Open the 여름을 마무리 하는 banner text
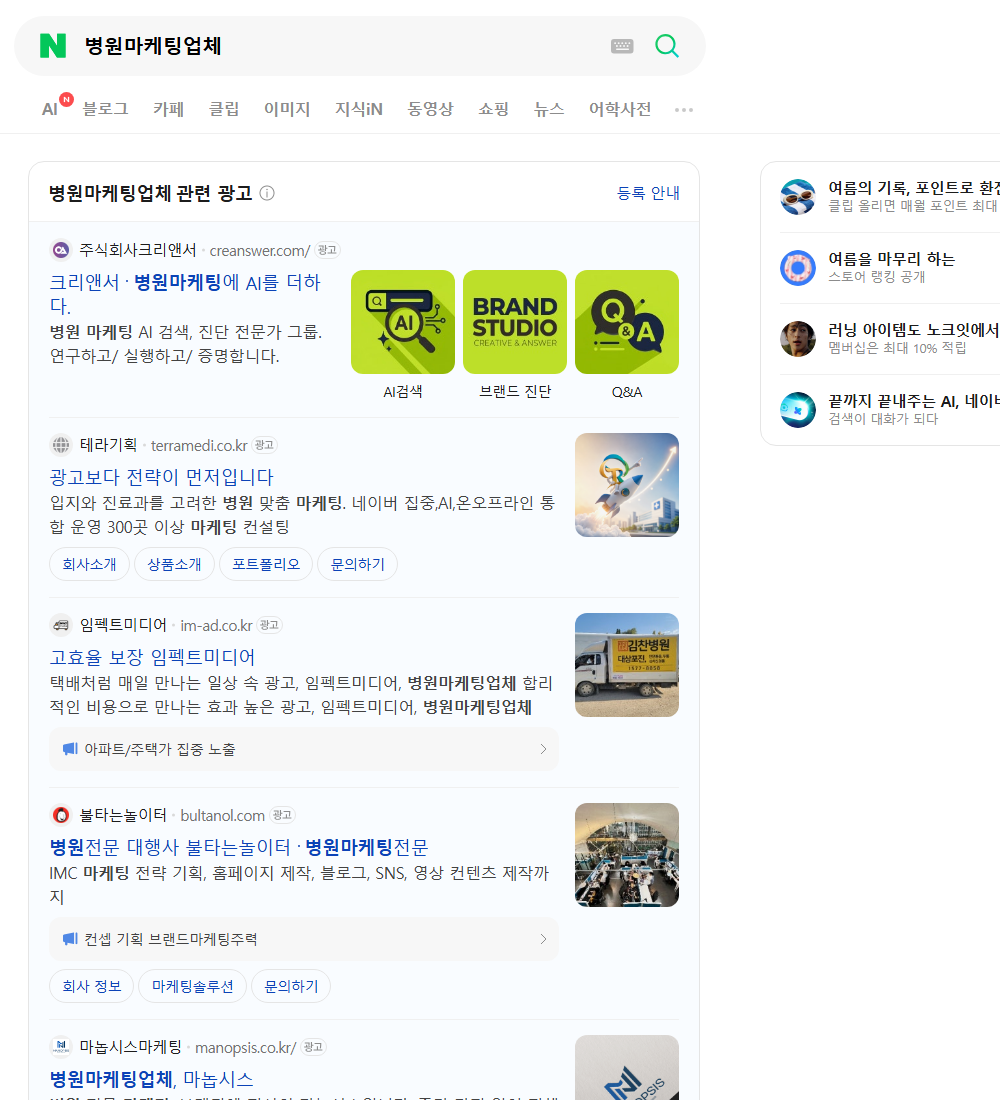 pos(891,259)
